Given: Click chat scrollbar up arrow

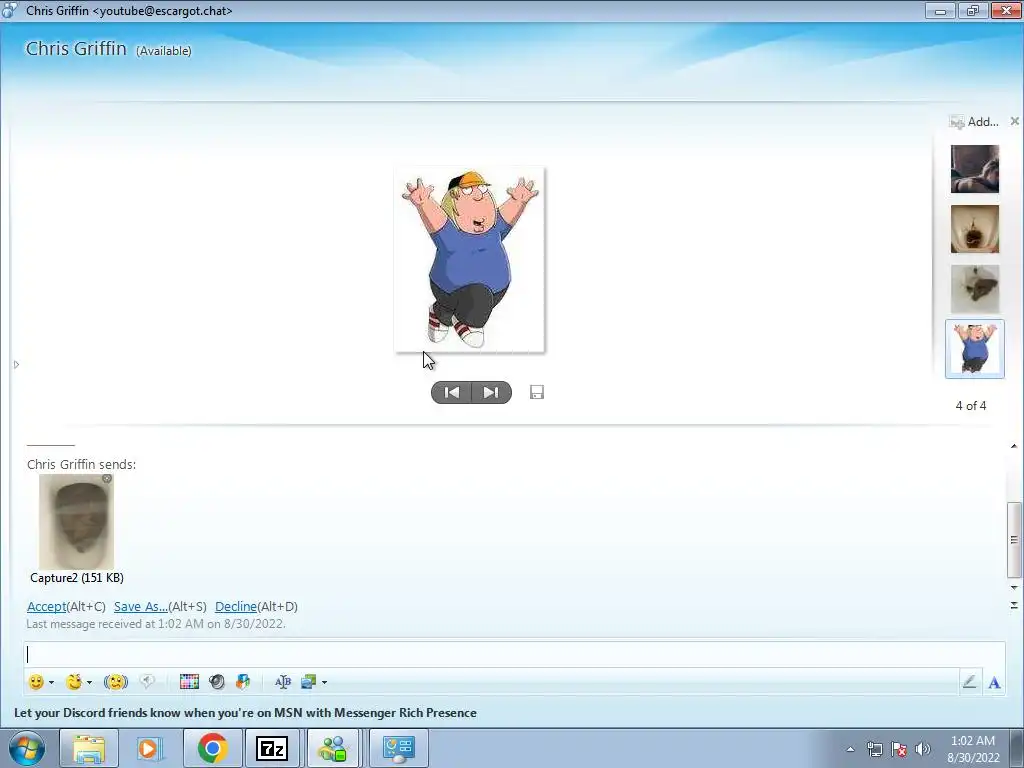Looking at the screenshot, I should click(x=1014, y=446).
